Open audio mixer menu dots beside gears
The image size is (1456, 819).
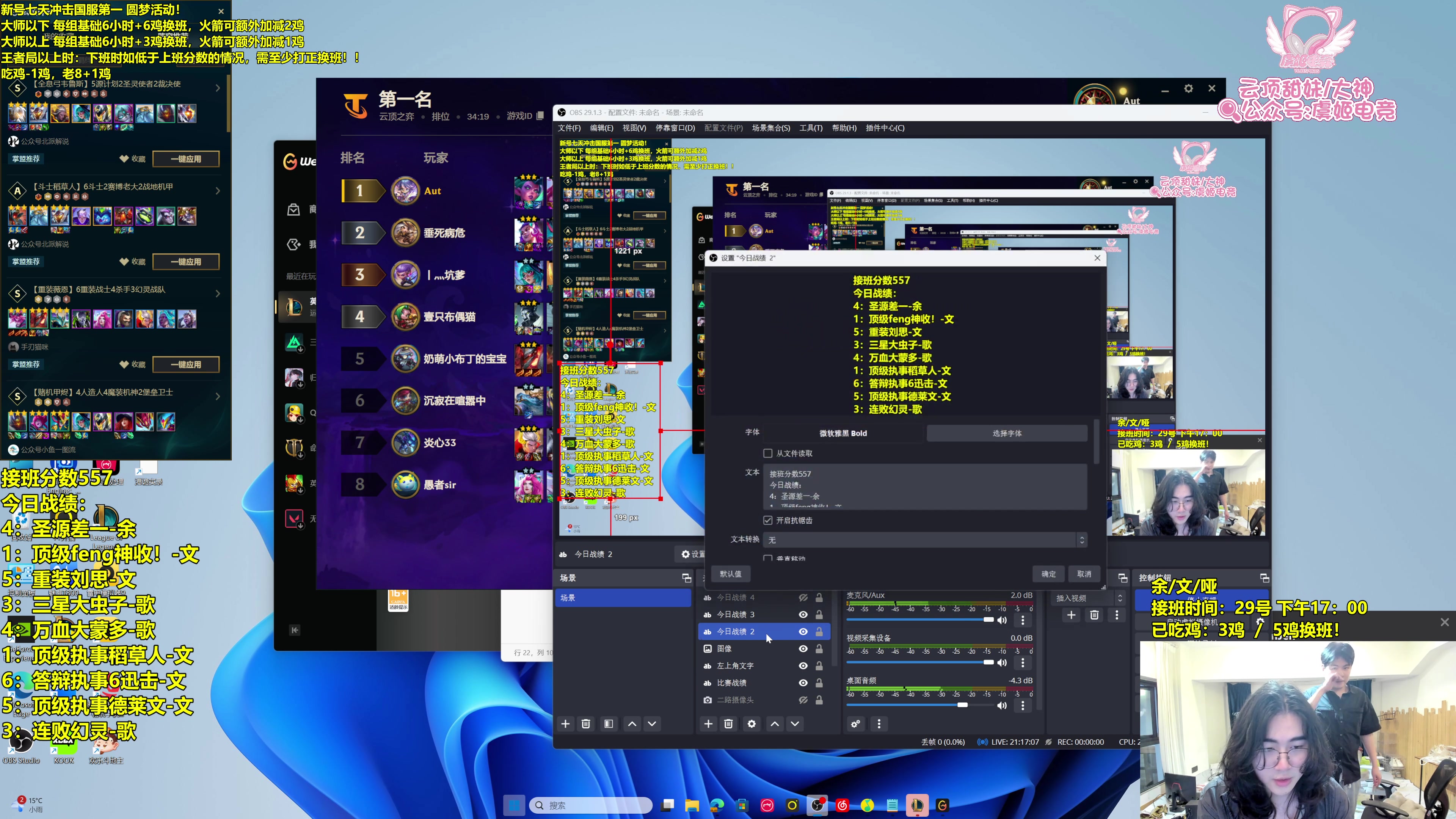pyautogui.click(x=879, y=723)
